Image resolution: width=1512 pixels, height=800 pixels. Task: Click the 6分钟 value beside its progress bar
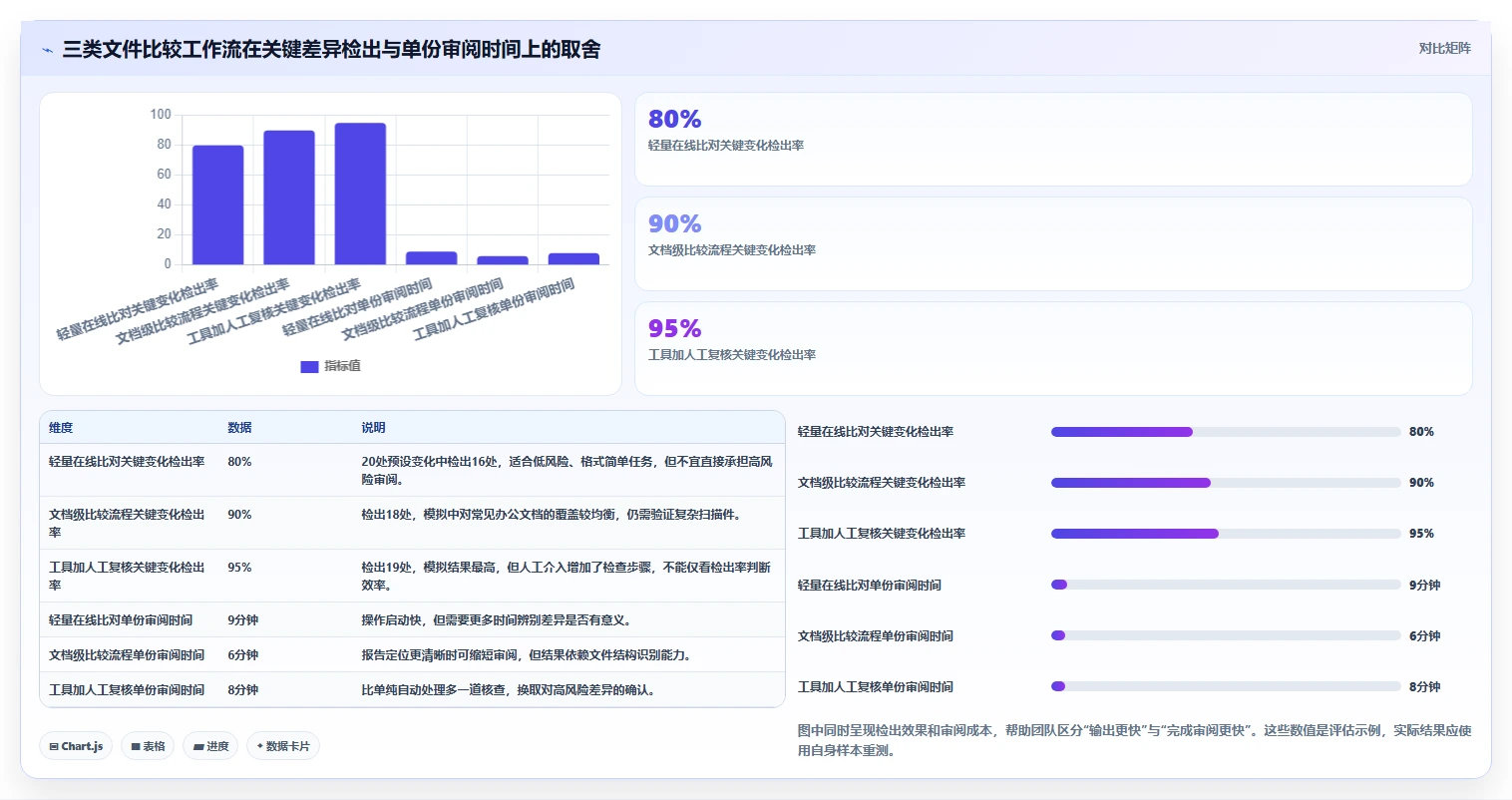click(1424, 635)
